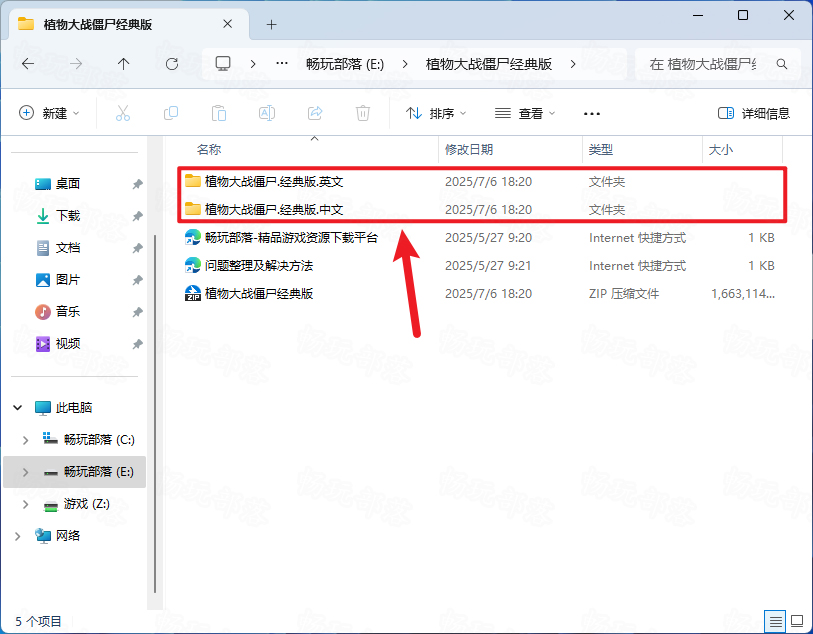Open the address bar ellipsis for hidden path
The height and width of the screenshot is (634, 813).
click(282, 64)
